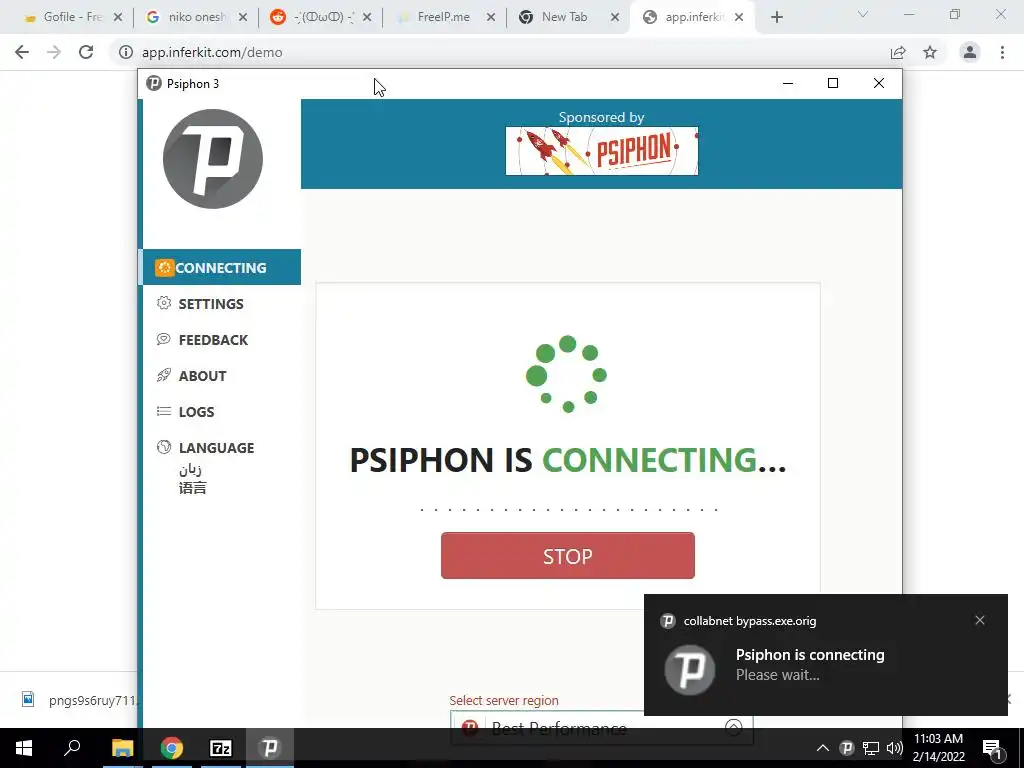Click the volume speaker icon in tray
This screenshot has width=1024, height=768.
895,748
